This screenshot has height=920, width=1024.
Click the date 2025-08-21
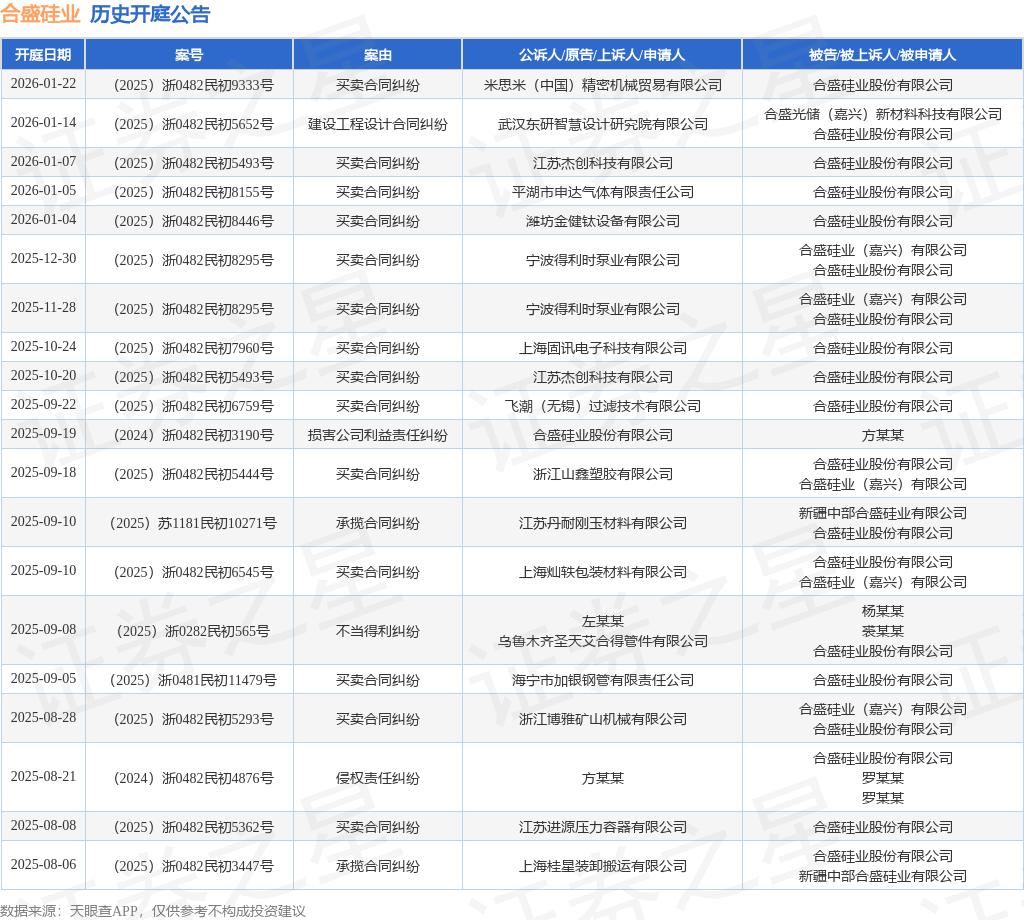[43, 776]
